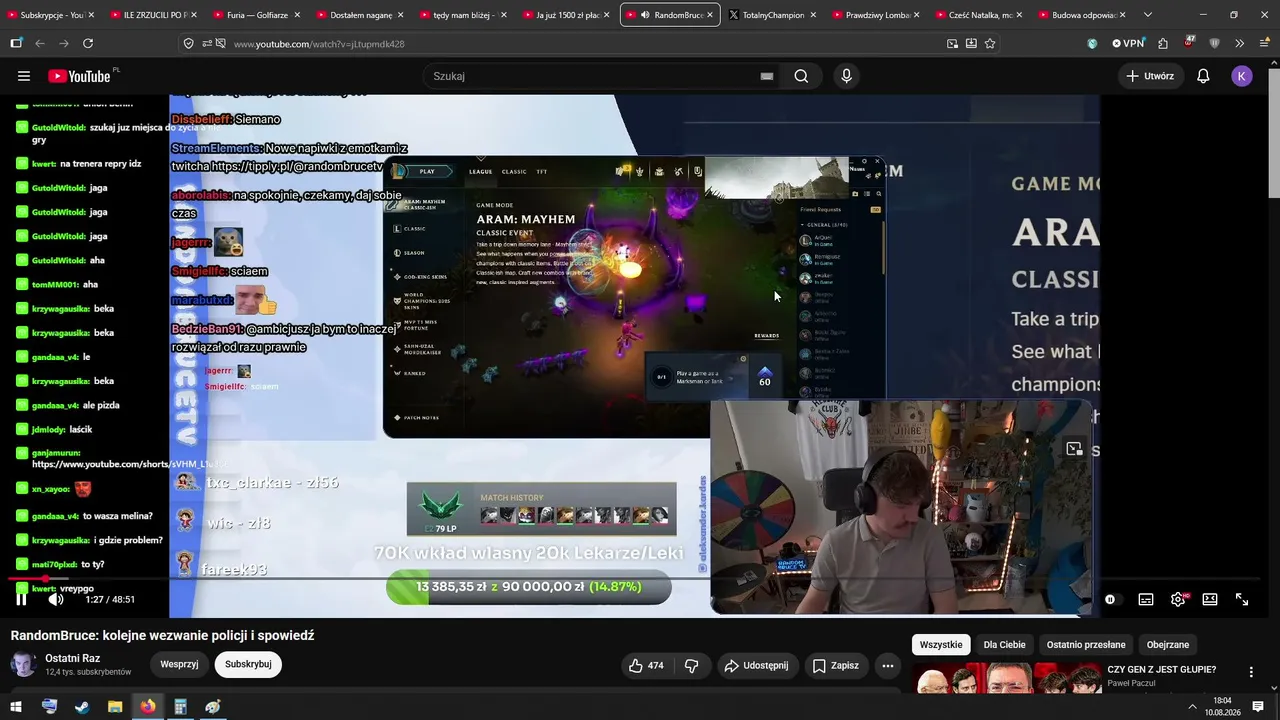Open recommended video CZY GEN Z JEST GŁUPIE
Image resolution: width=1280 pixels, height=720 pixels.
pos(1161,670)
